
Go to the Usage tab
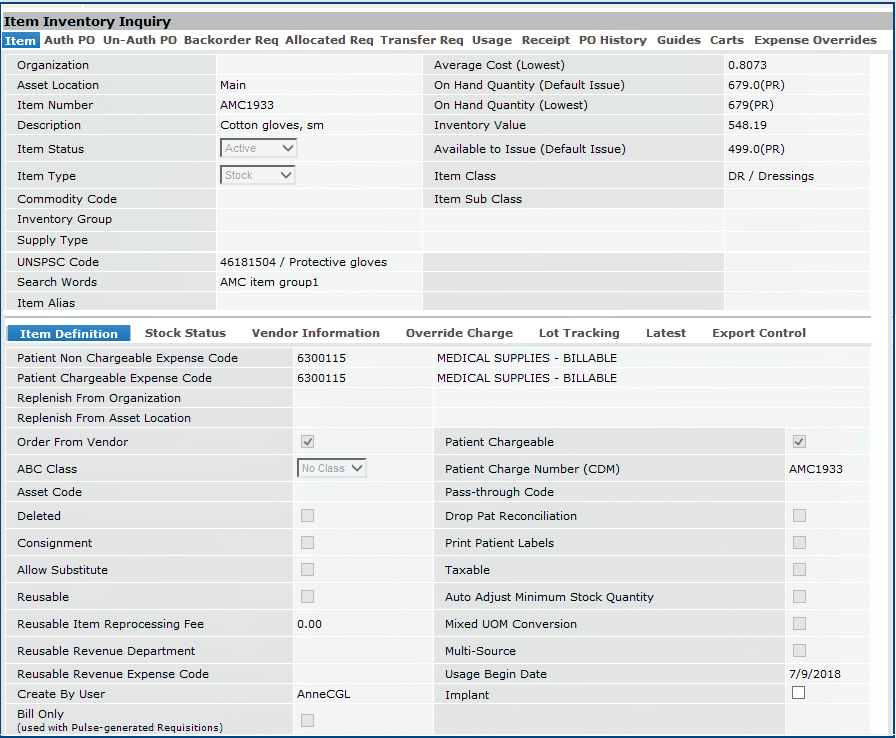(x=491, y=40)
